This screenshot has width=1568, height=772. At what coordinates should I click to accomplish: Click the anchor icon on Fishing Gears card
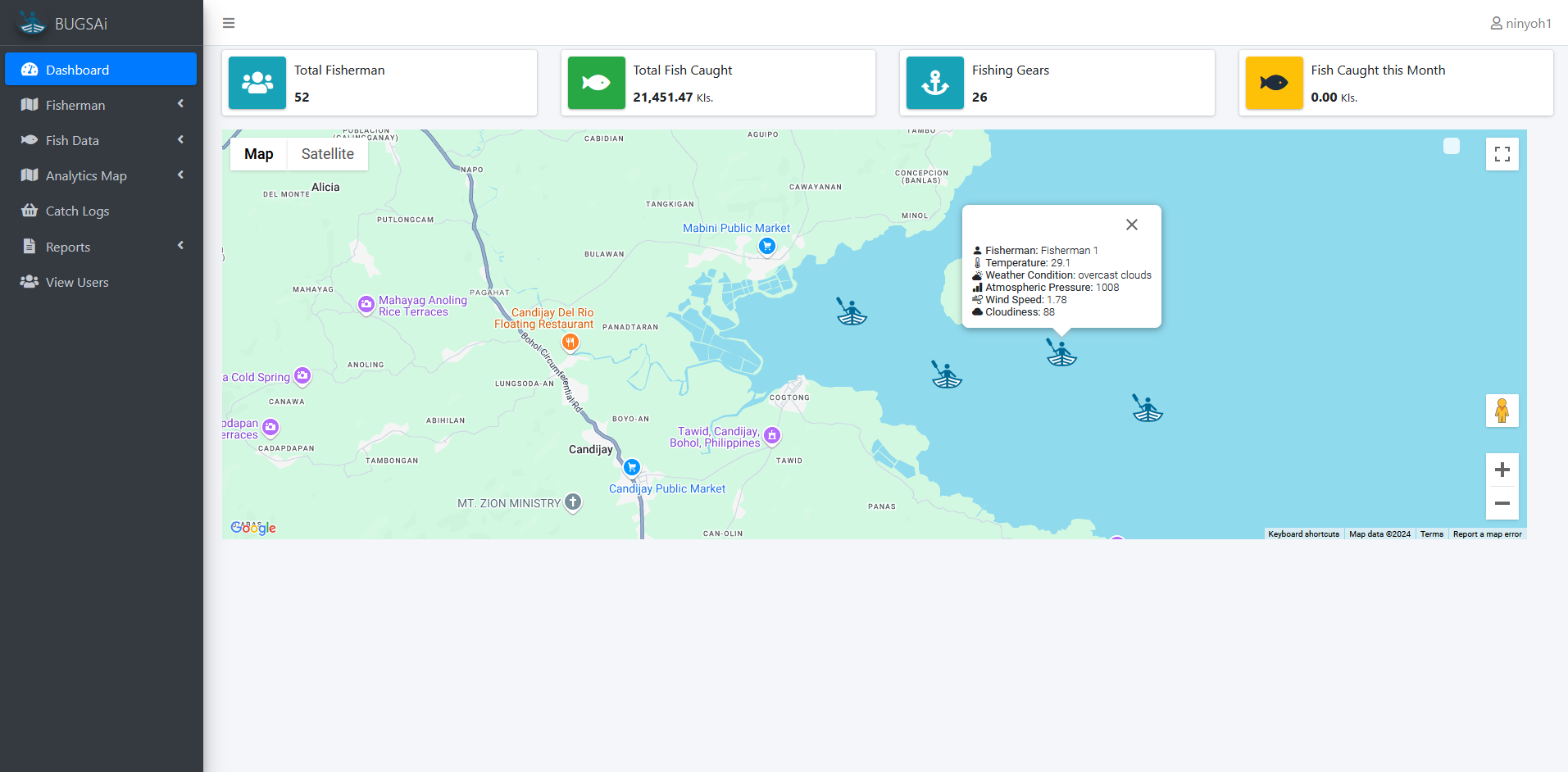[934, 82]
